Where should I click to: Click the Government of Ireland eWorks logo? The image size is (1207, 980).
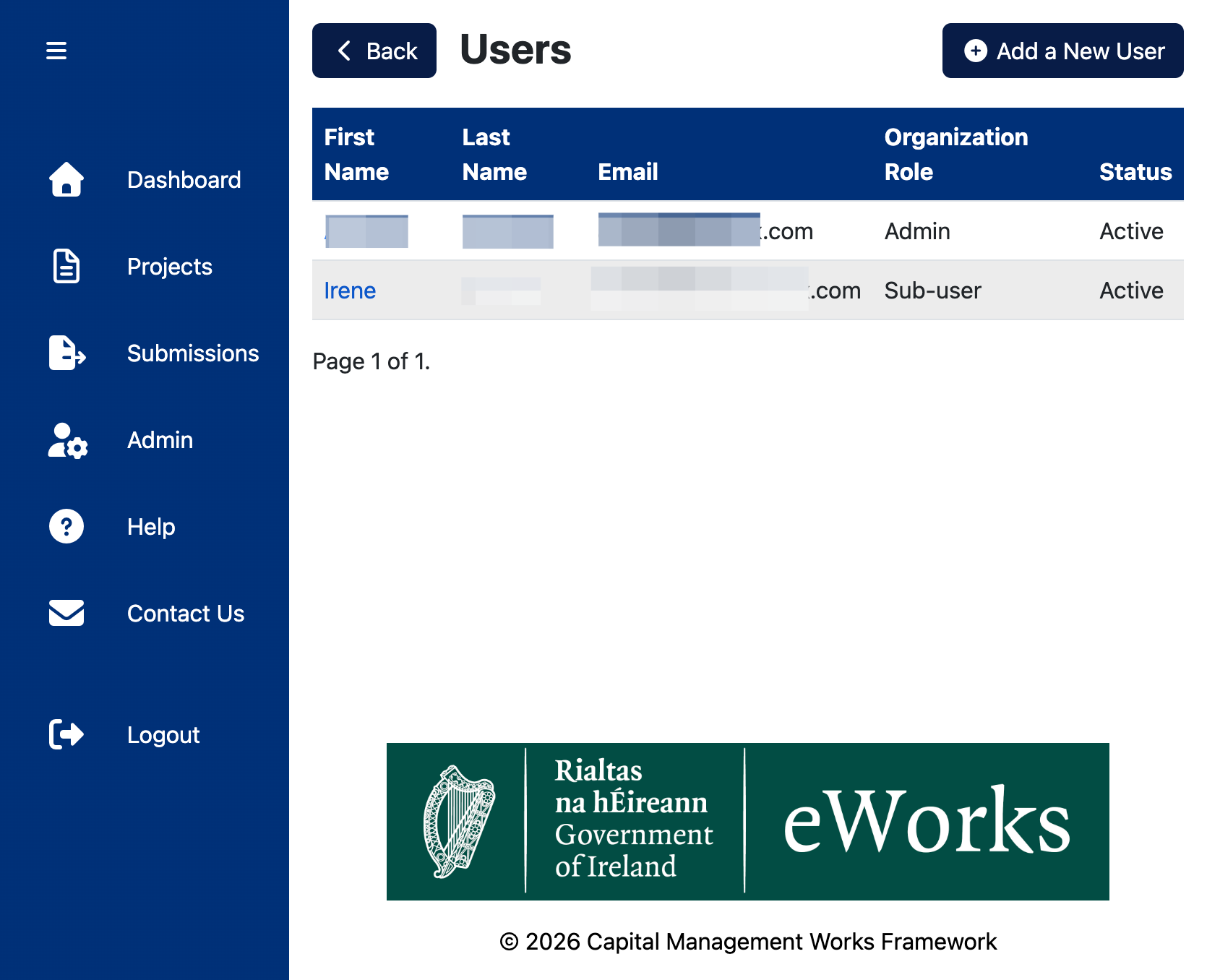click(748, 822)
